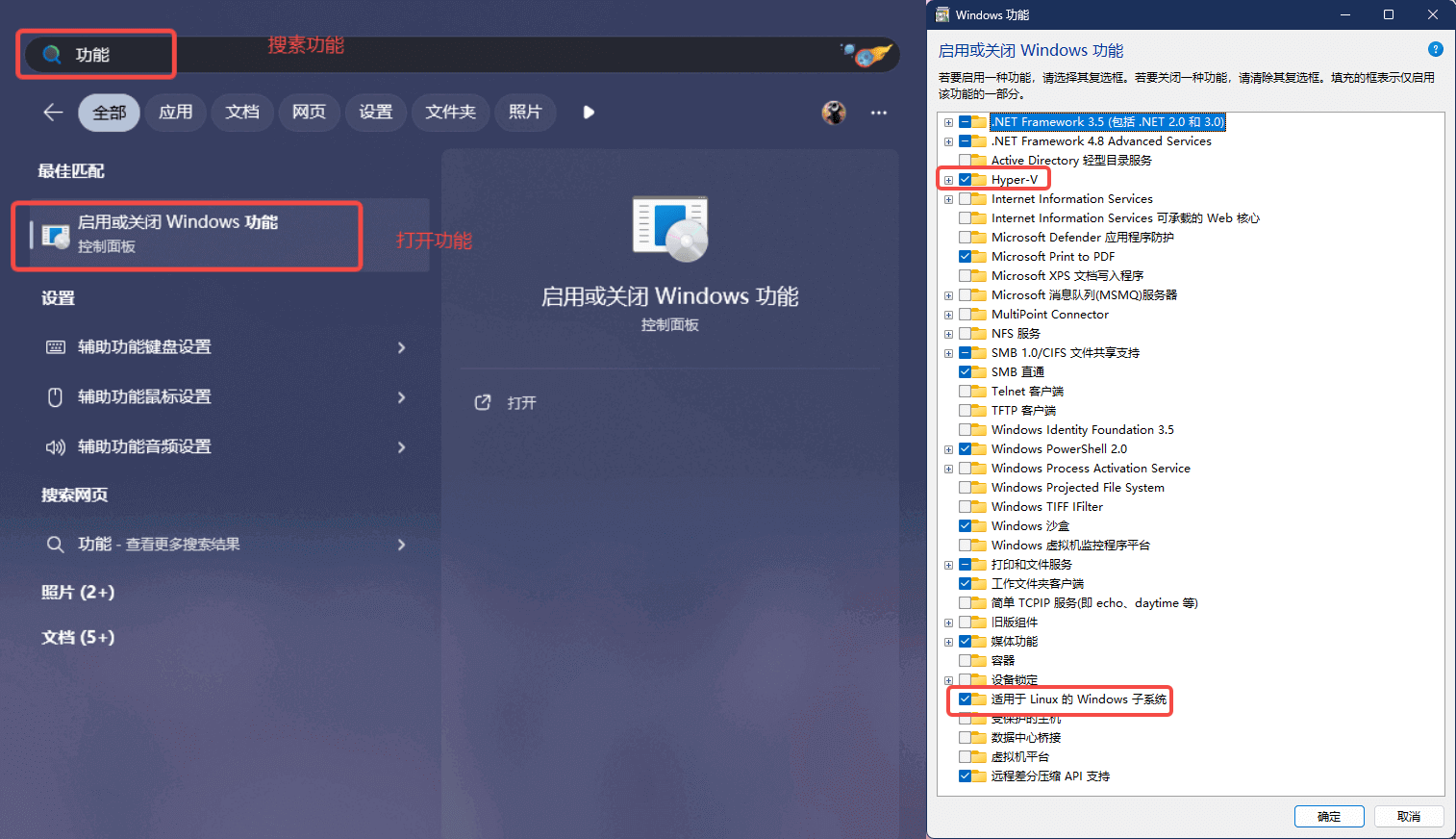The width and height of the screenshot is (1456, 839).
Task: Select Microsoft Defender 应用程序防护 row
Action: coord(1083,238)
